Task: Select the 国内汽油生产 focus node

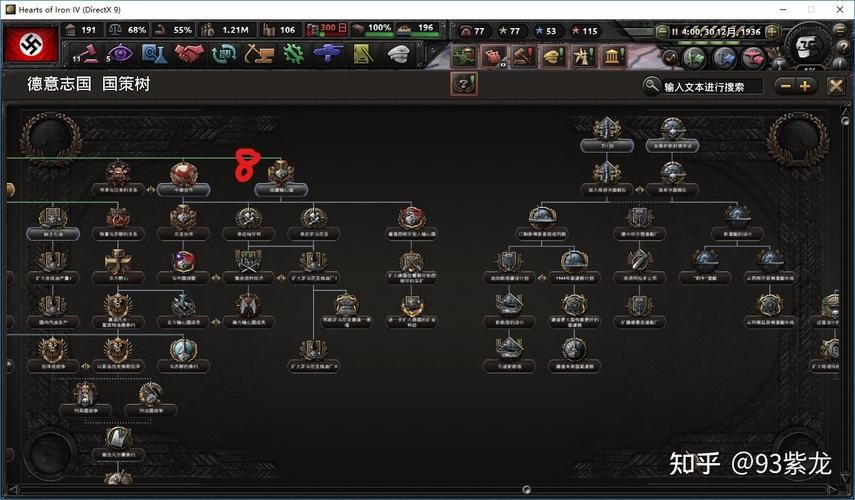Action: pos(52,312)
